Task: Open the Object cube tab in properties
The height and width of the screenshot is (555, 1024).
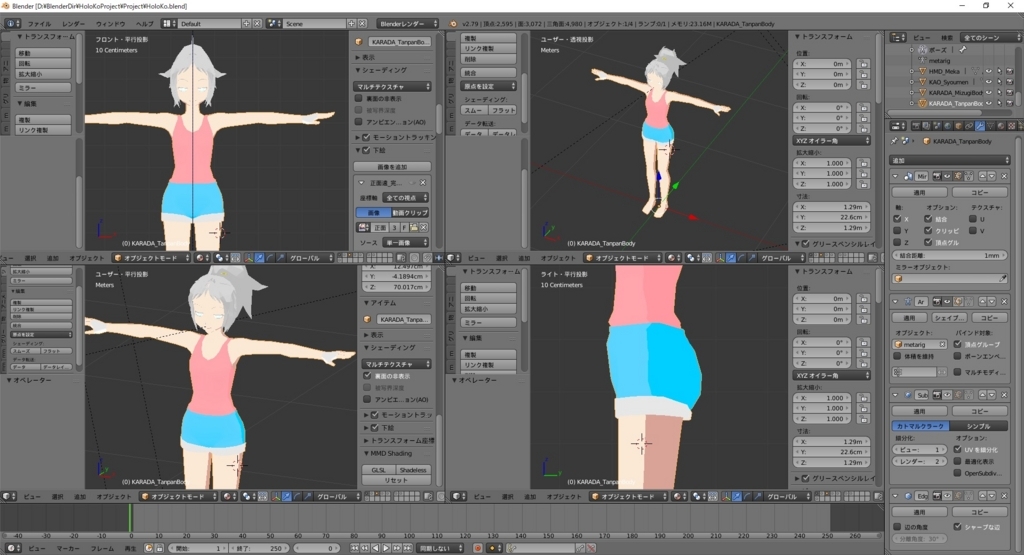Action: pyautogui.click(x=958, y=125)
